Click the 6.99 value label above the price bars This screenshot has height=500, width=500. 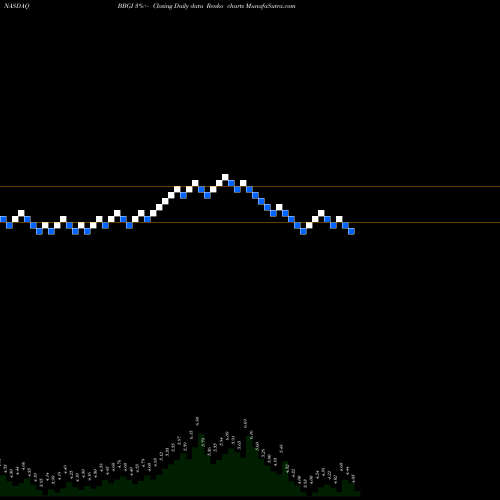(x=245, y=424)
